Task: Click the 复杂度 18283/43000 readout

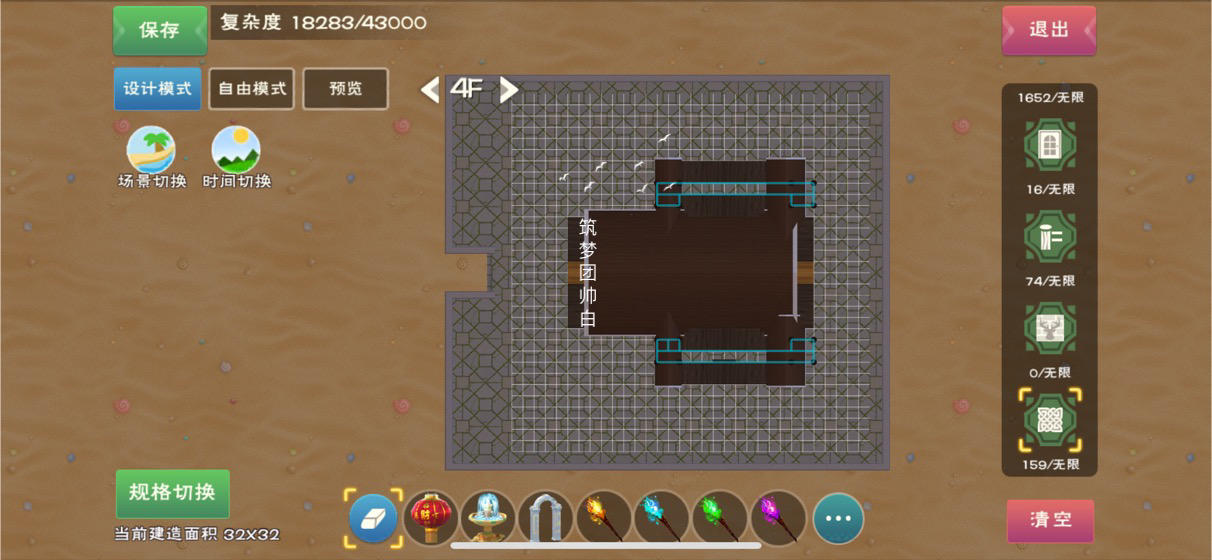Action: (323, 22)
